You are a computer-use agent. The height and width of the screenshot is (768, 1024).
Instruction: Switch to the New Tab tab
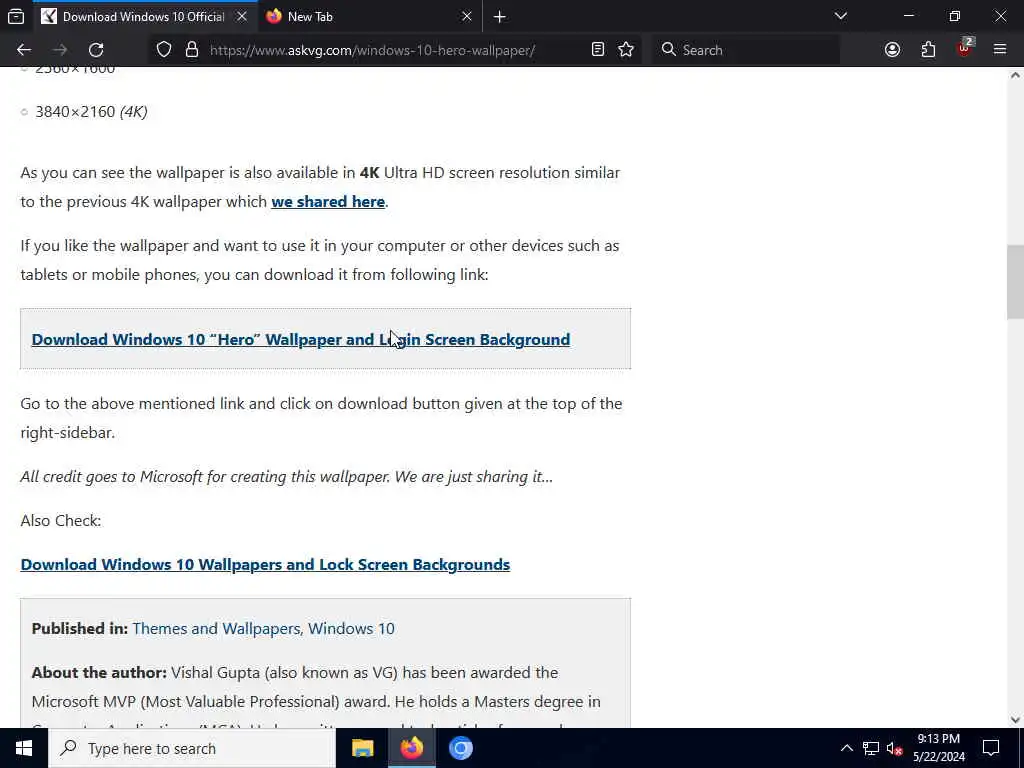coord(369,16)
